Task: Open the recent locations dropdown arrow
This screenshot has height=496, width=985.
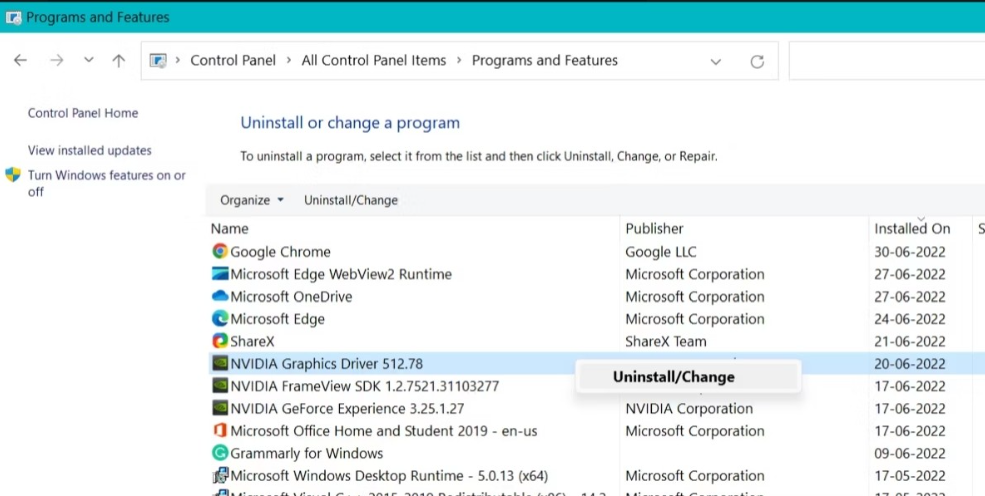Action: (x=89, y=60)
